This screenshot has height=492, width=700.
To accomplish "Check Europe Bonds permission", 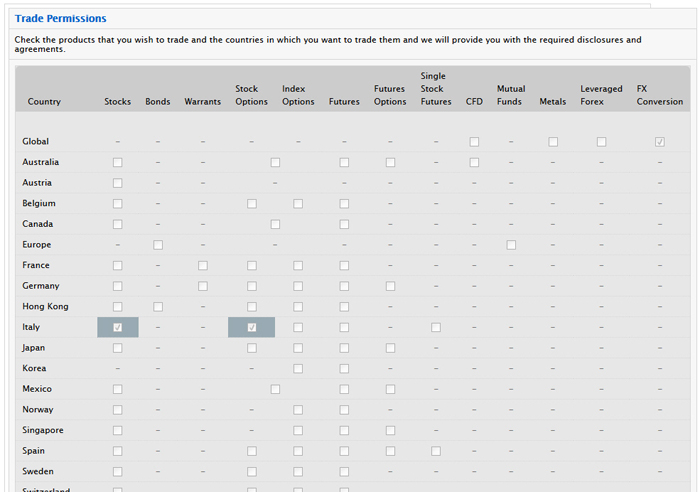I will coord(158,245).
